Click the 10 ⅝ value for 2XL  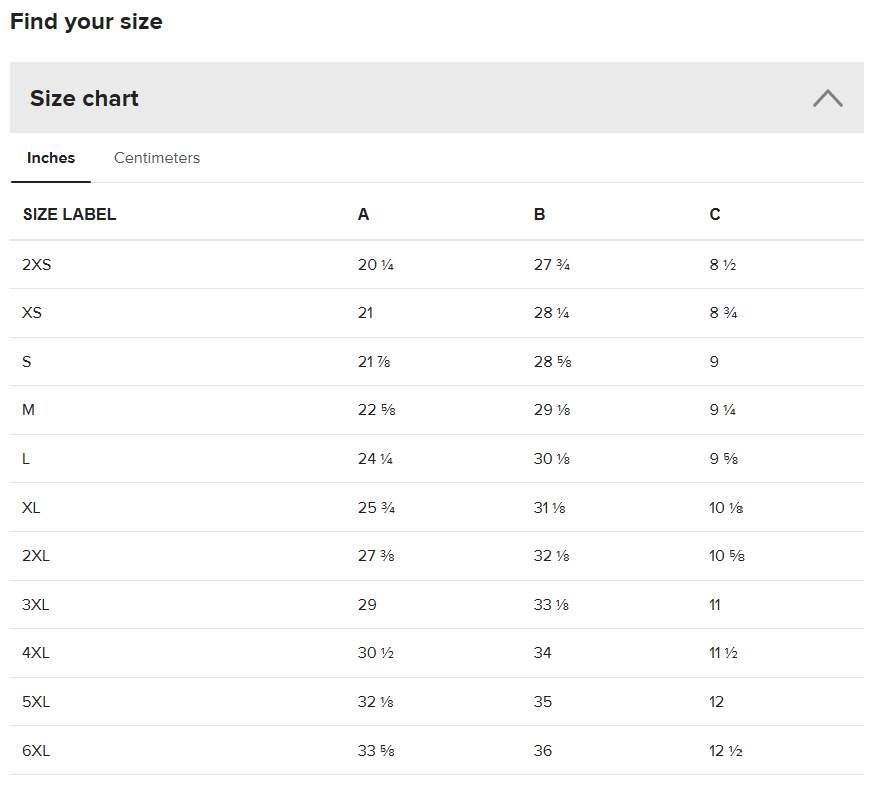(727, 556)
